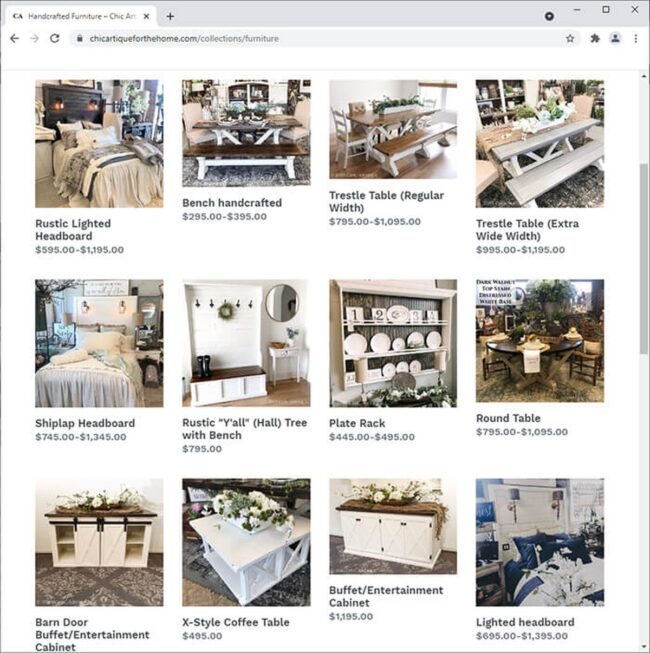The height and width of the screenshot is (653, 650).
Task: Click the coffee table price $495.00
Action: (202, 636)
